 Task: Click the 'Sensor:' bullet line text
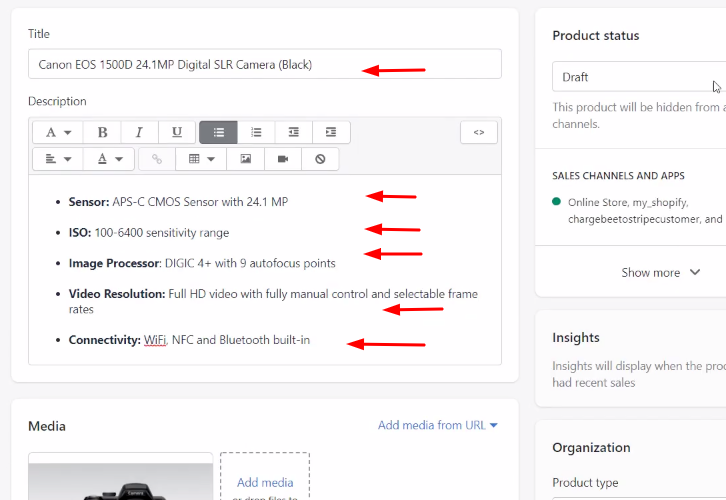coord(178,202)
